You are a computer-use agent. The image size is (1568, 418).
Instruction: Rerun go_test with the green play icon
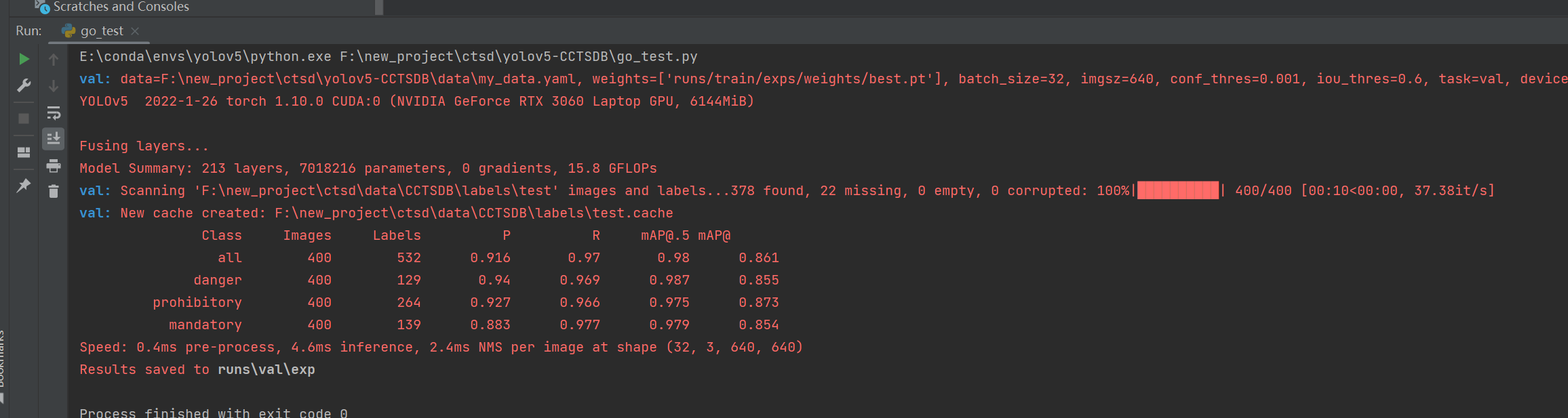tap(24, 60)
